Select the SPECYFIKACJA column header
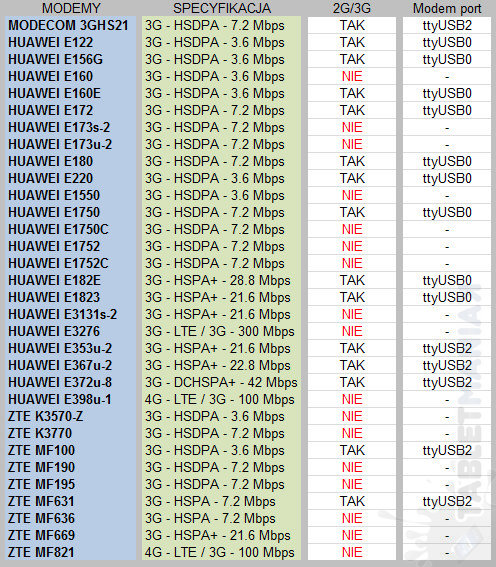 click(222, 8)
